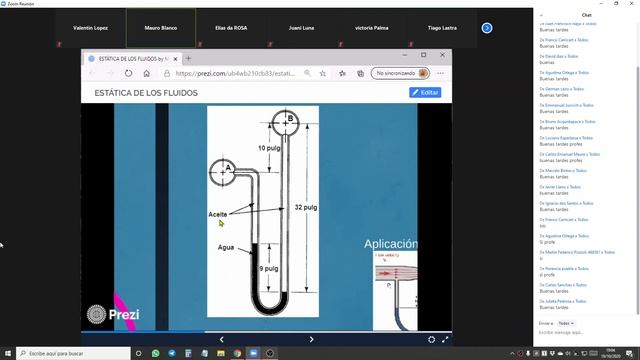Image resolution: width=640 pixels, height=360 pixels.
Task: Open Windows notification center
Action: tap(630, 353)
